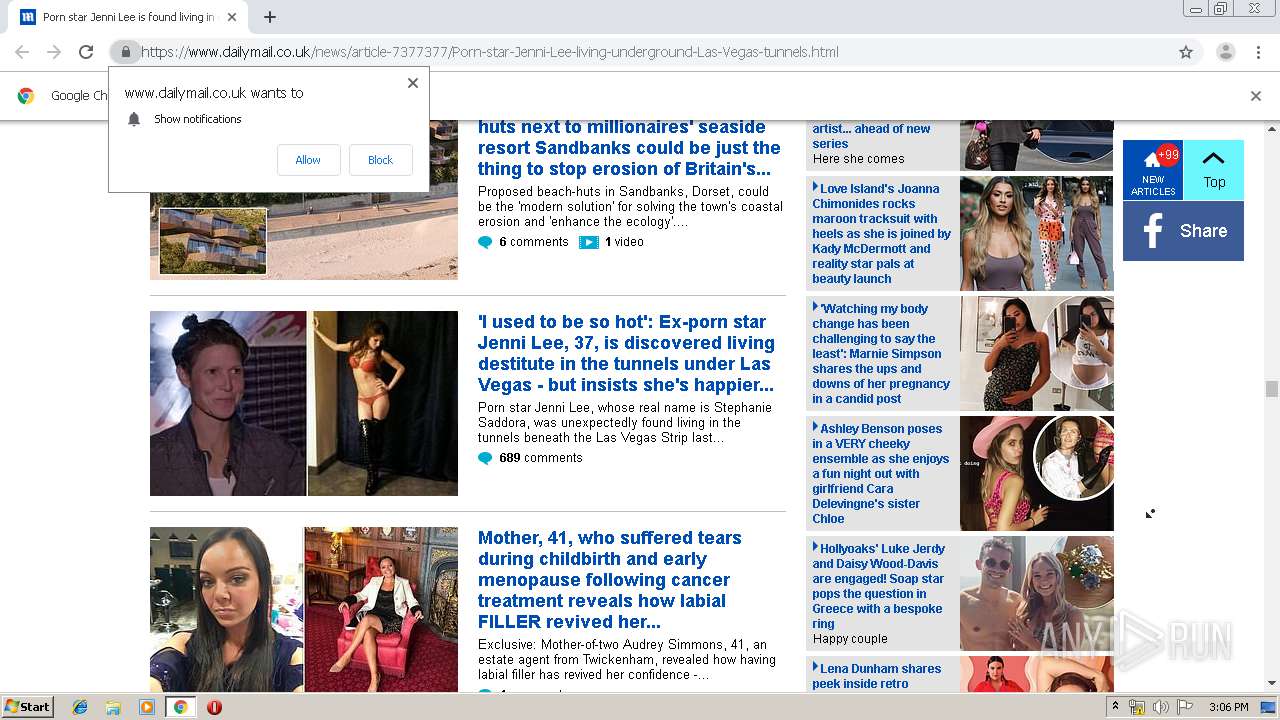Open Sandbanks beach huts headline

[x=629, y=148]
